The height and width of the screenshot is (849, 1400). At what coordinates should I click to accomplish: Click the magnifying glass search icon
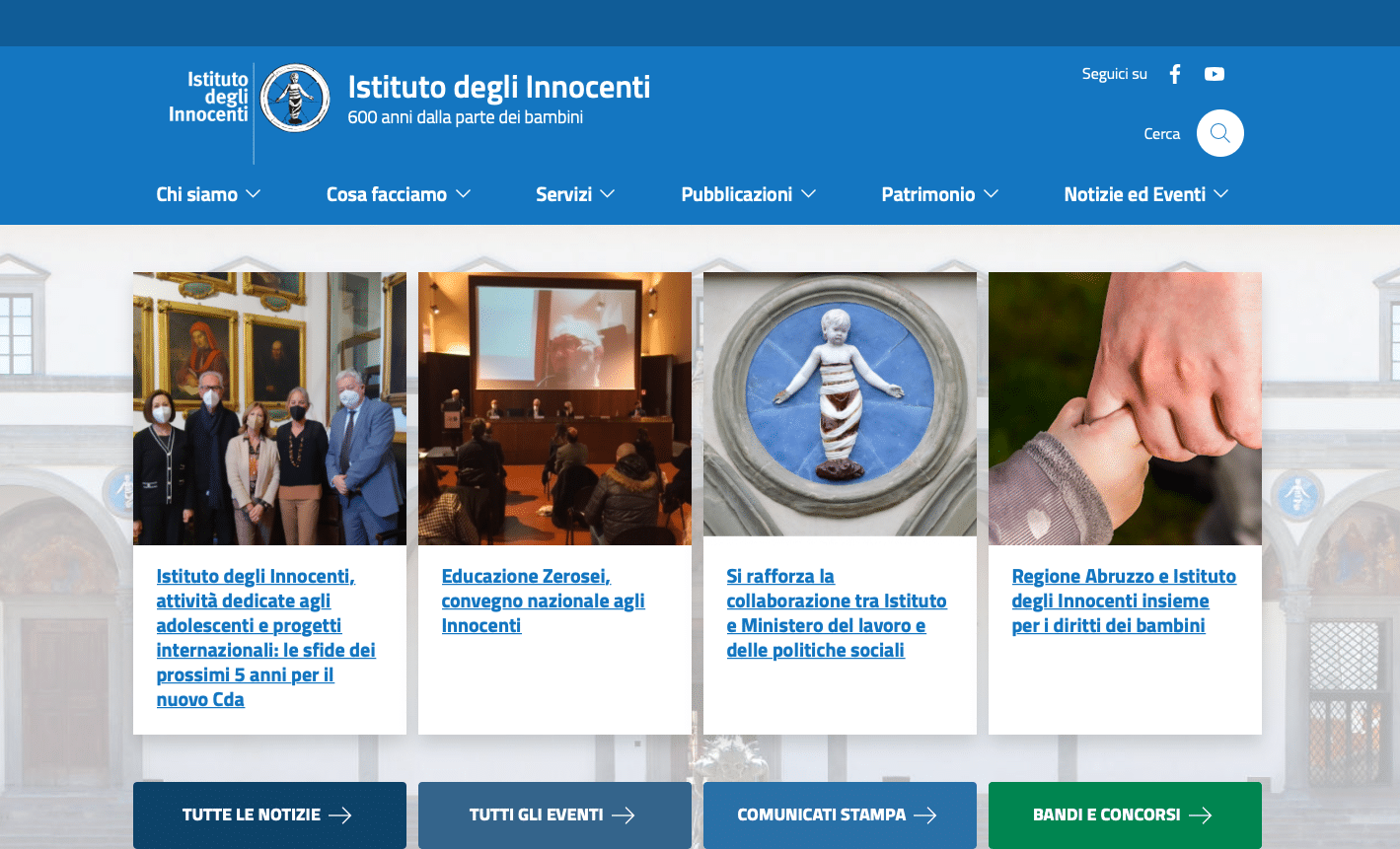(x=1219, y=133)
